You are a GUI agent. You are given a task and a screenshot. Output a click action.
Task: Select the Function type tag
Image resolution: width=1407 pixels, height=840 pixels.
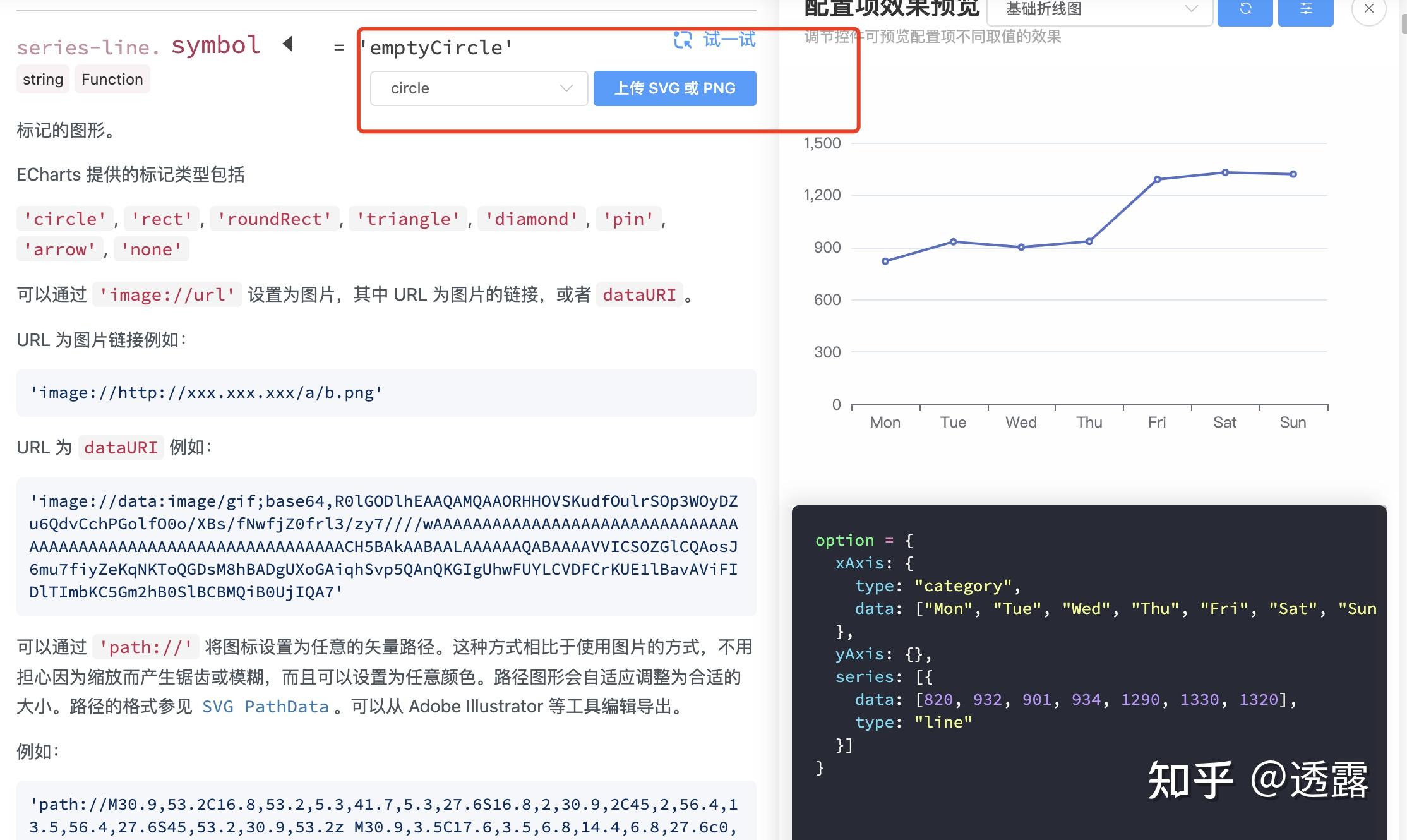112,79
